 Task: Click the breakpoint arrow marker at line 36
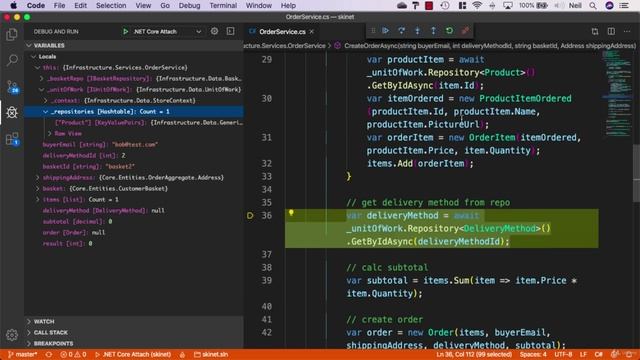tap(250, 216)
